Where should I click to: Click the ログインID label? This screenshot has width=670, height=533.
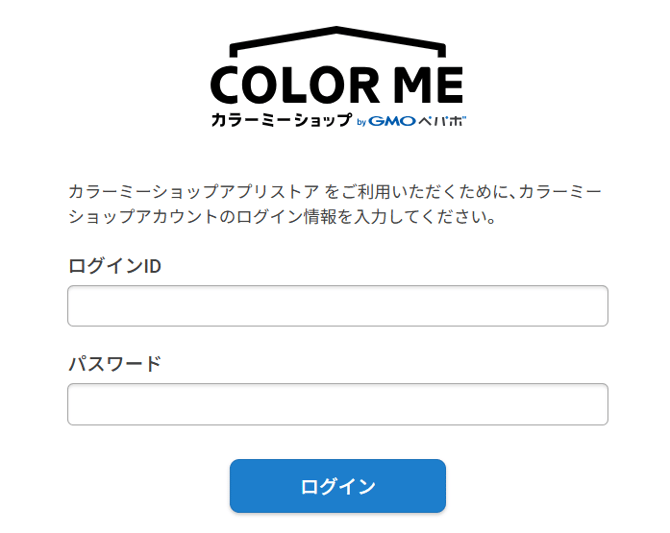[x=114, y=266]
